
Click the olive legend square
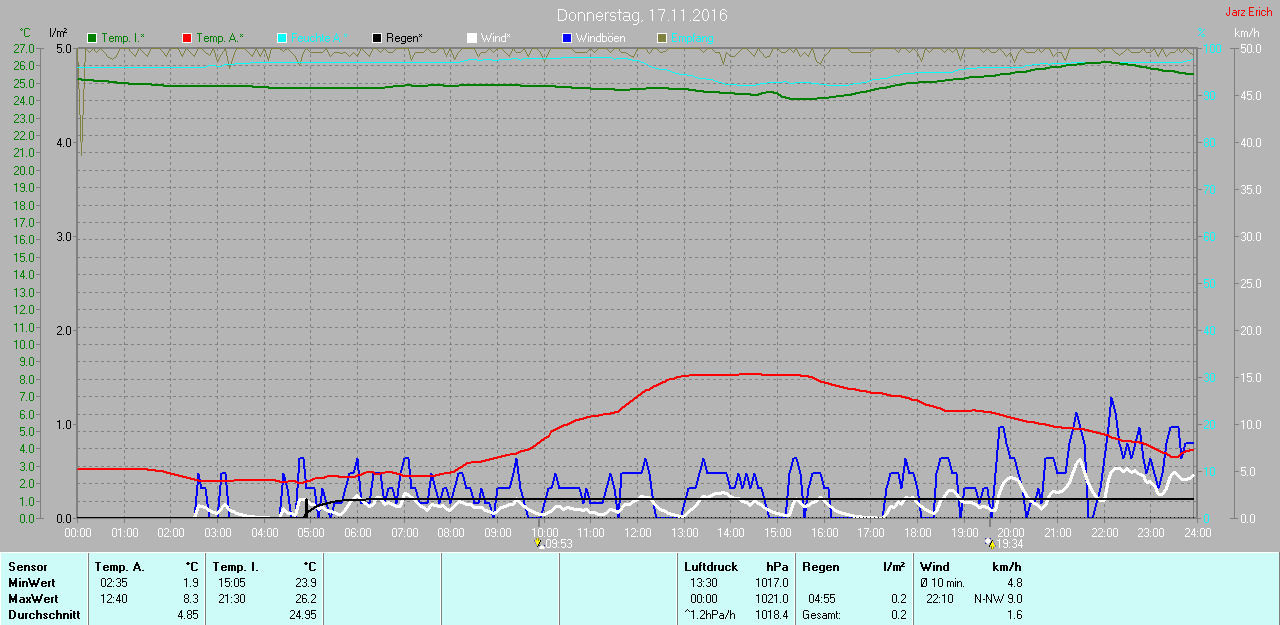[661, 38]
